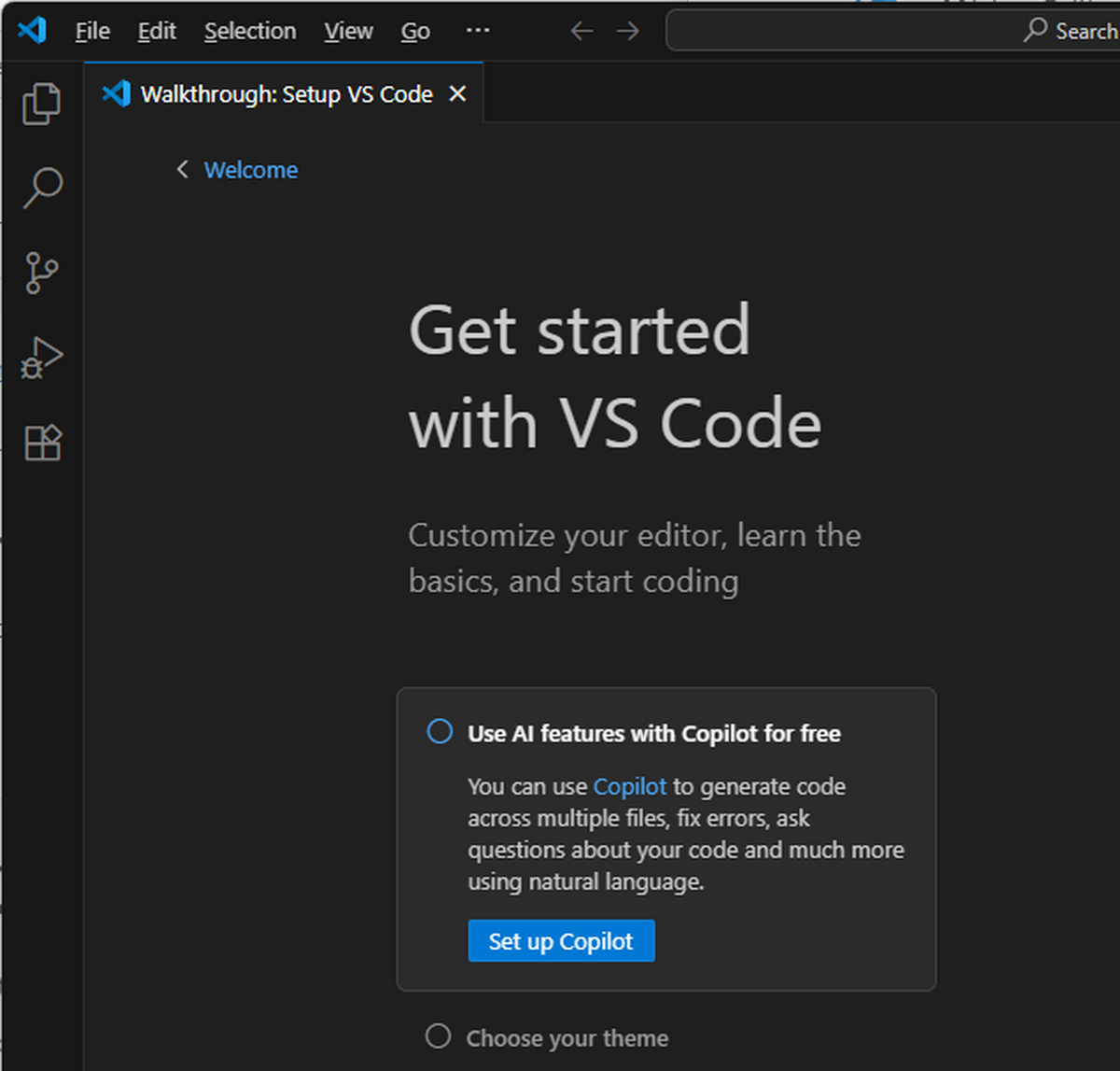Viewport: 1120px width, 1071px height.
Task: Click the VS Code logo in the title bar
Action: [32, 30]
